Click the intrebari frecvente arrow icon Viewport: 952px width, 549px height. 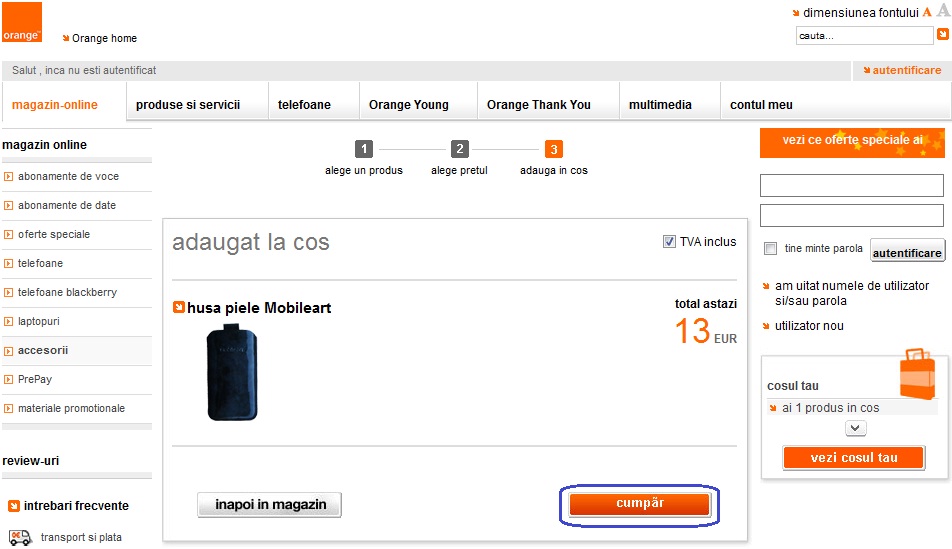click(x=14, y=506)
